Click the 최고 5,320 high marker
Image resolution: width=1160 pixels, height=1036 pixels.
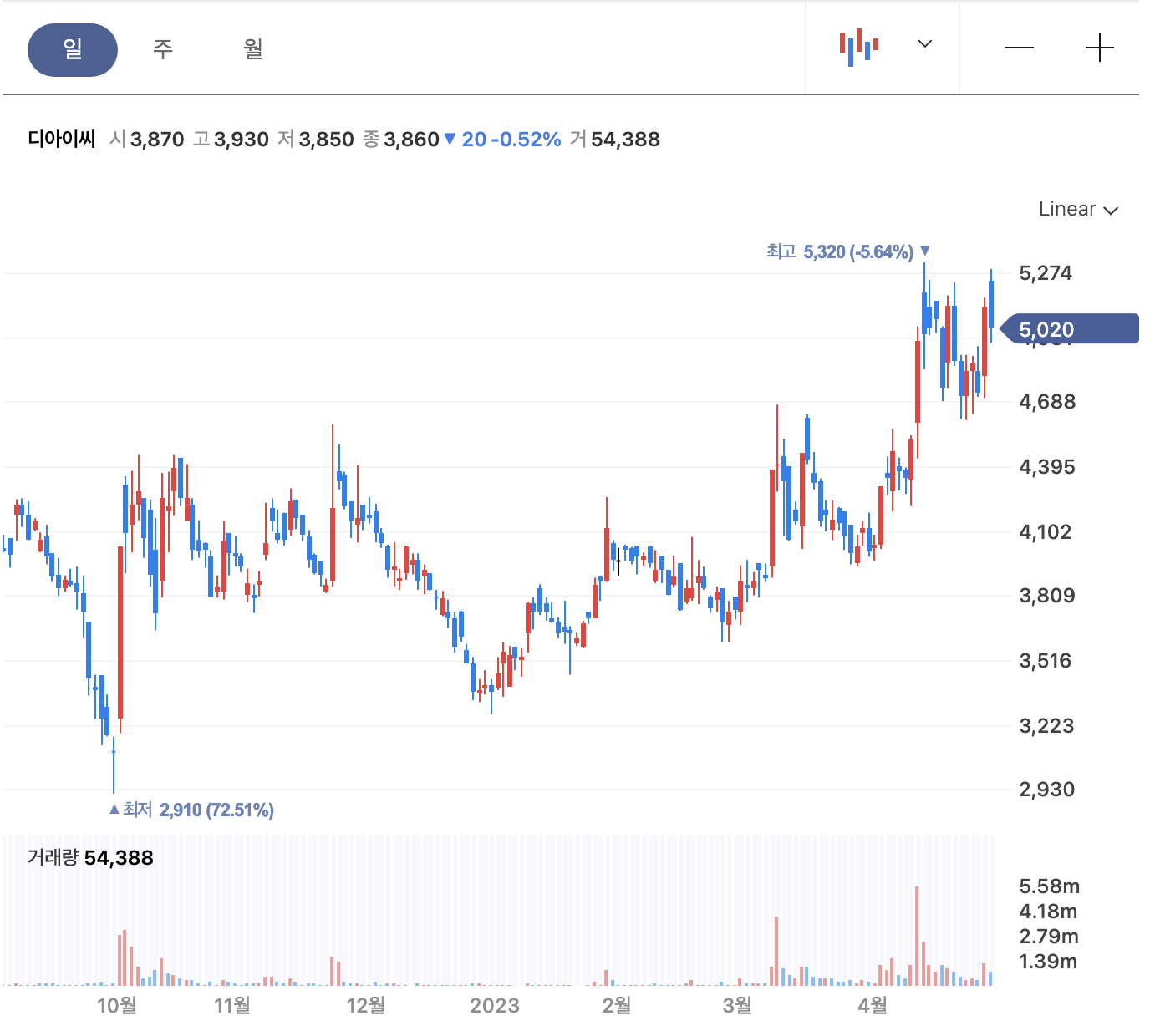point(847,251)
